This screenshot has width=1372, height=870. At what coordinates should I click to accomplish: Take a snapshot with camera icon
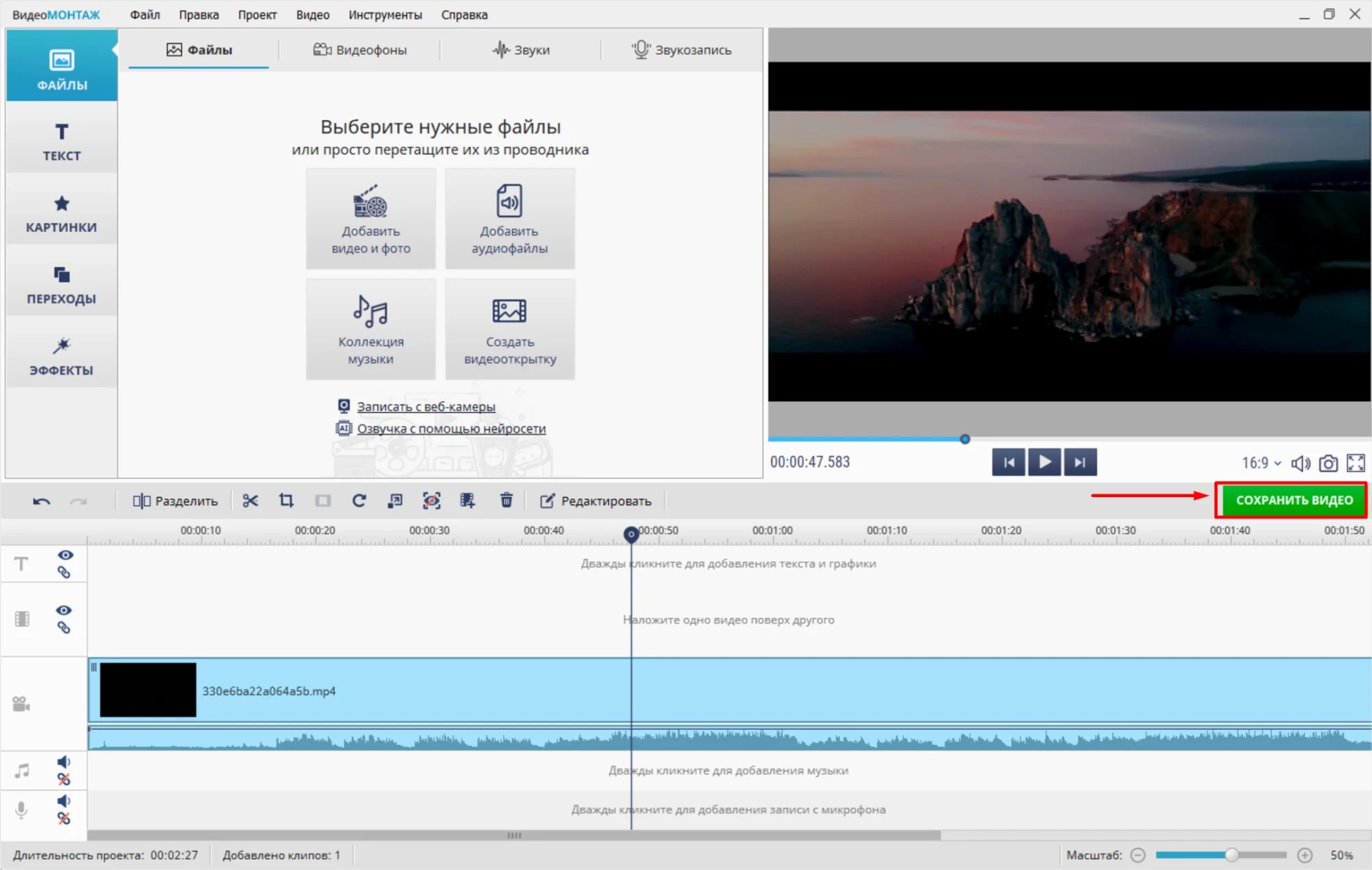[x=1328, y=463]
